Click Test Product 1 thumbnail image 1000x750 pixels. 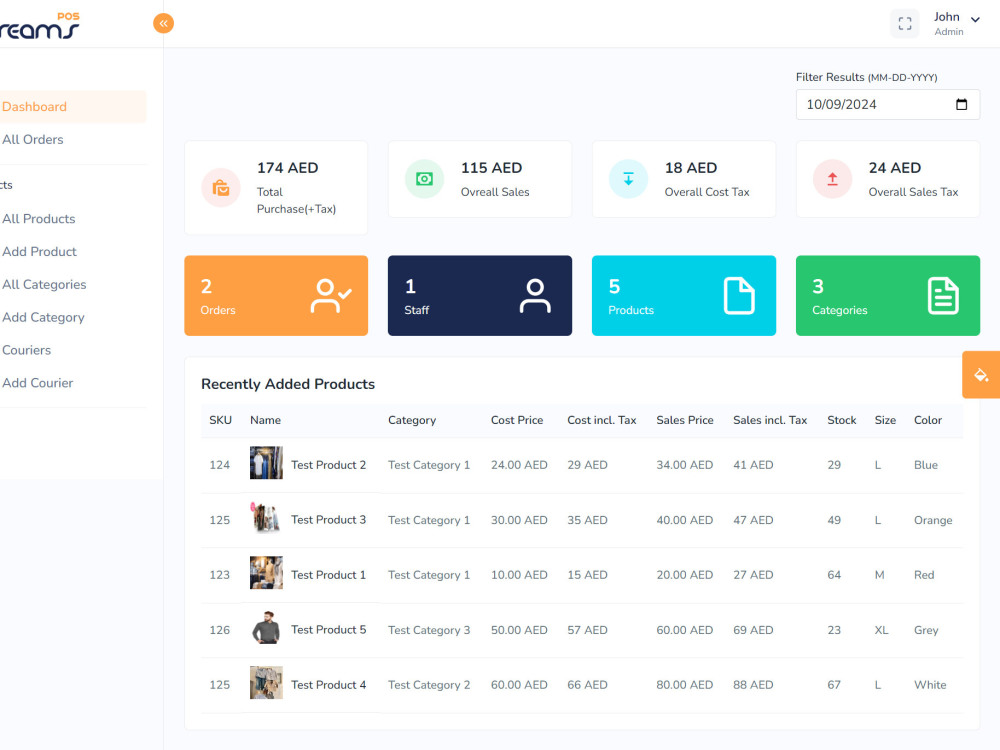[266, 573]
